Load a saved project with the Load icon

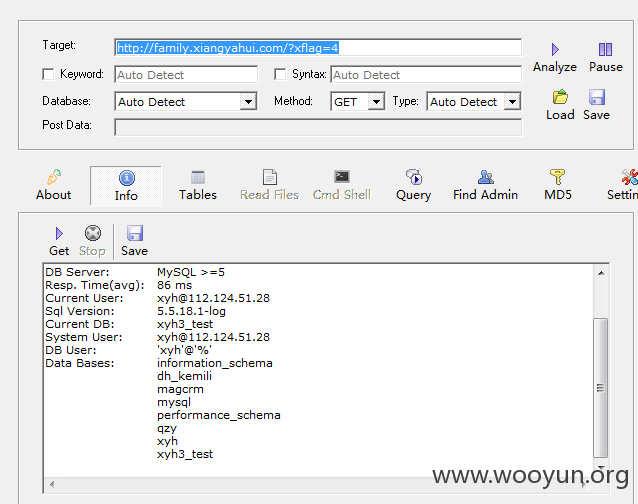[x=560, y=105]
